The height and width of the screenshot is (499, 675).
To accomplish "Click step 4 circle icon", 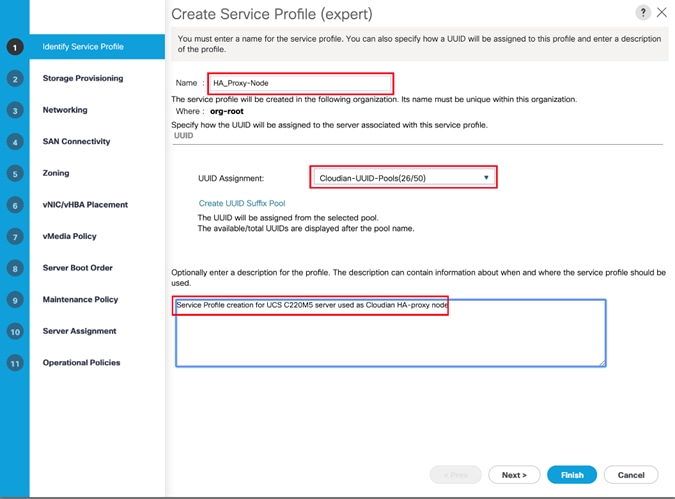I will (x=15, y=142).
